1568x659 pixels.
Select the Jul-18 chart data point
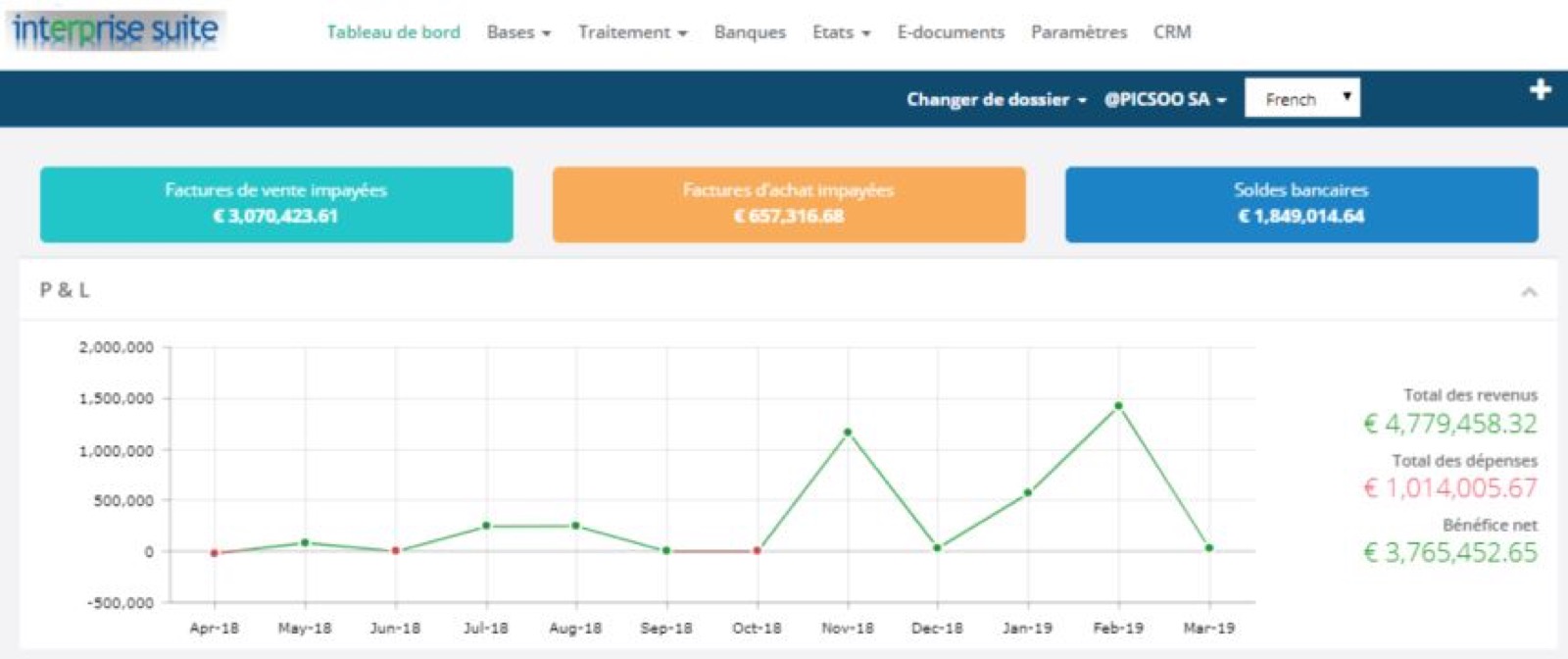(486, 527)
